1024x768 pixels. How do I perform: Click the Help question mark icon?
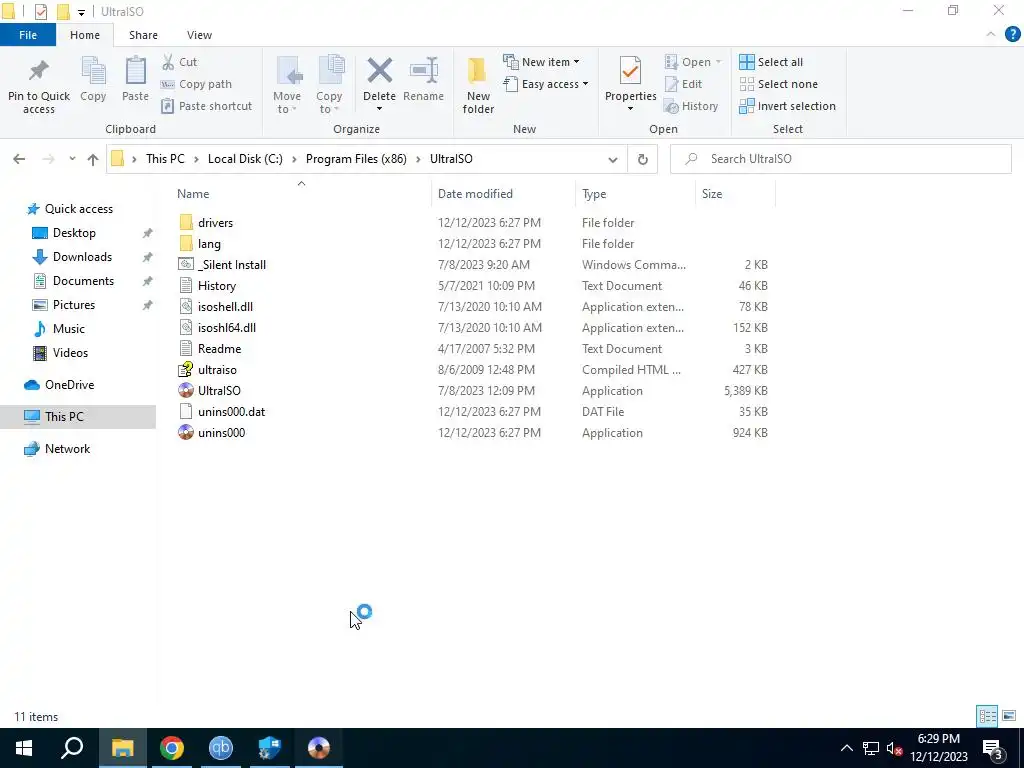[1012, 35]
